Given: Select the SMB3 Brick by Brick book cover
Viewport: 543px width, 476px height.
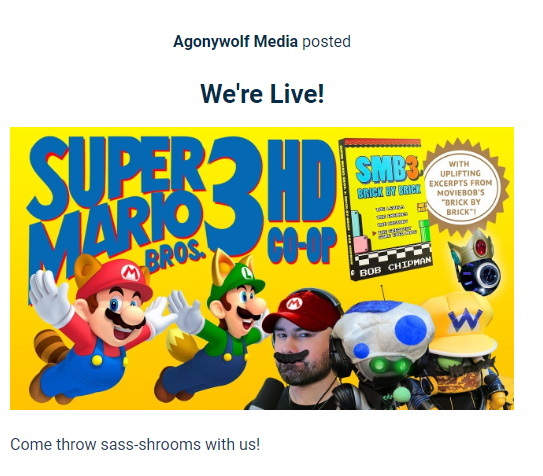Looking at the screenshot, I should point(386,209).
